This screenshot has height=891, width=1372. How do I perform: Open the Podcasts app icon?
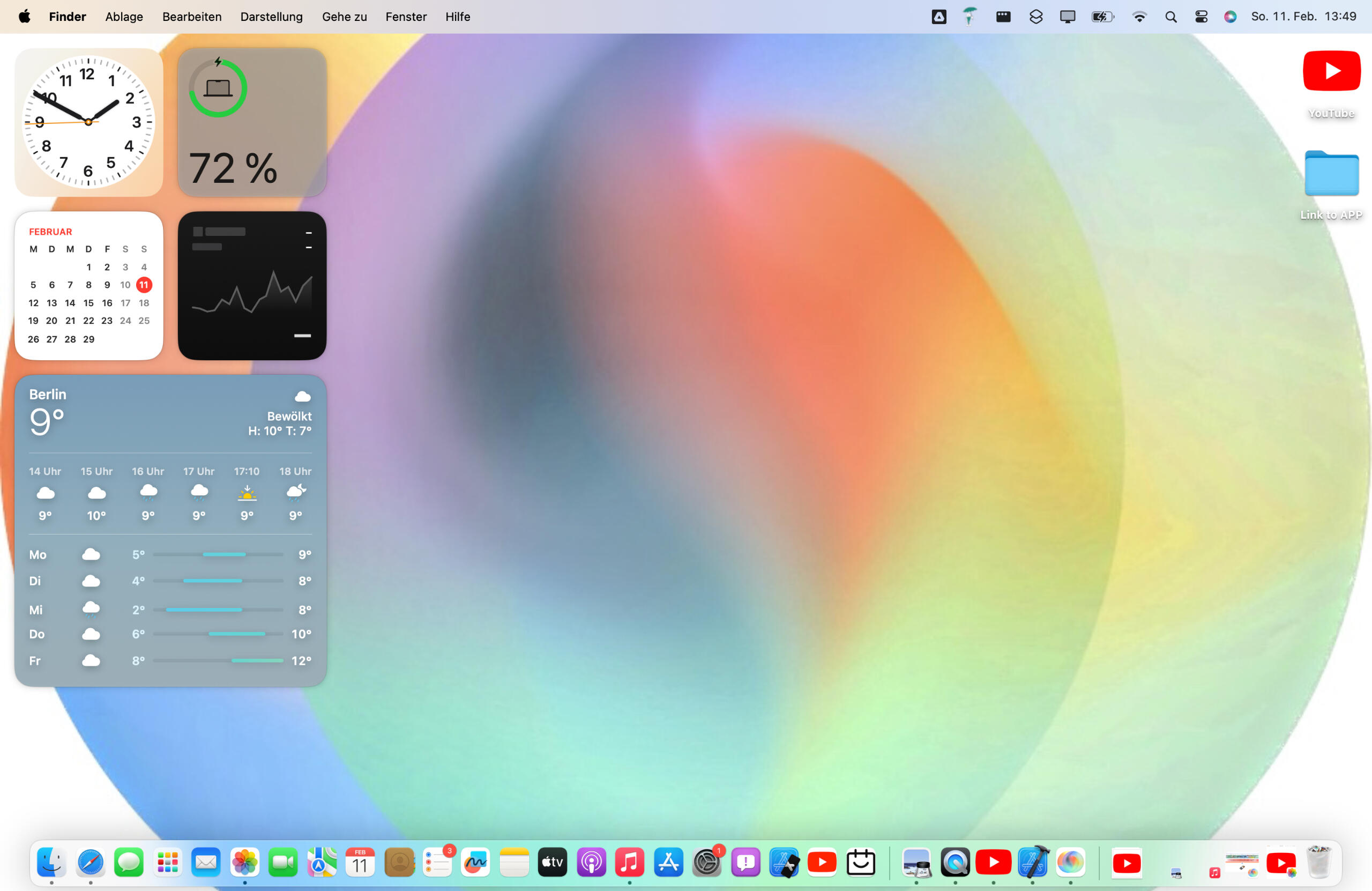[591, 862]
